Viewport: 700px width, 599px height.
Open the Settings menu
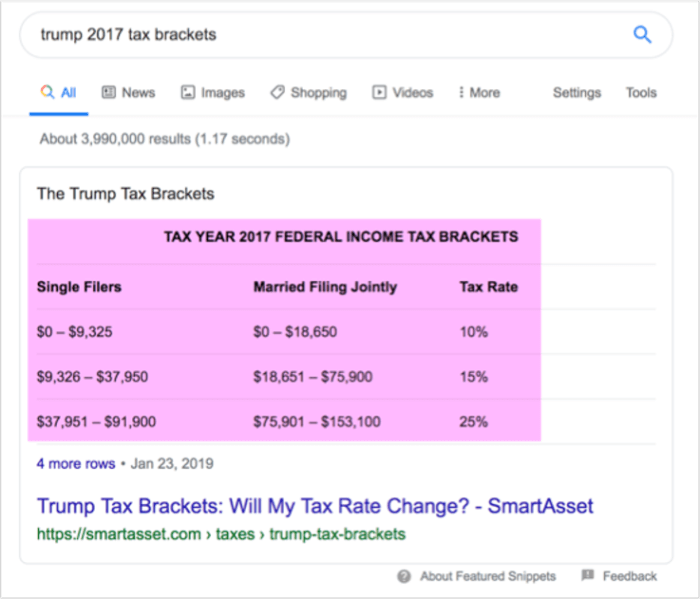pos(577,92)
